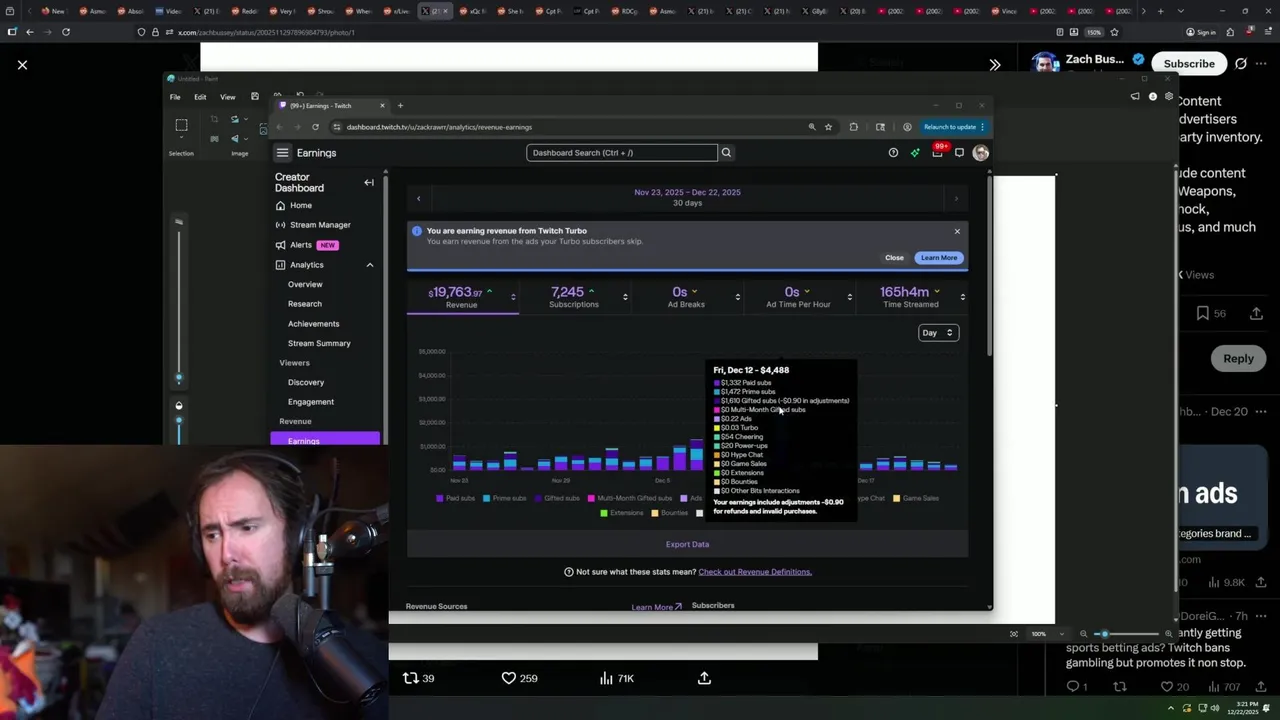Open a new tab in Twitch browser
This screenshot has height=720, width=1280.
(x=400, y=105)
